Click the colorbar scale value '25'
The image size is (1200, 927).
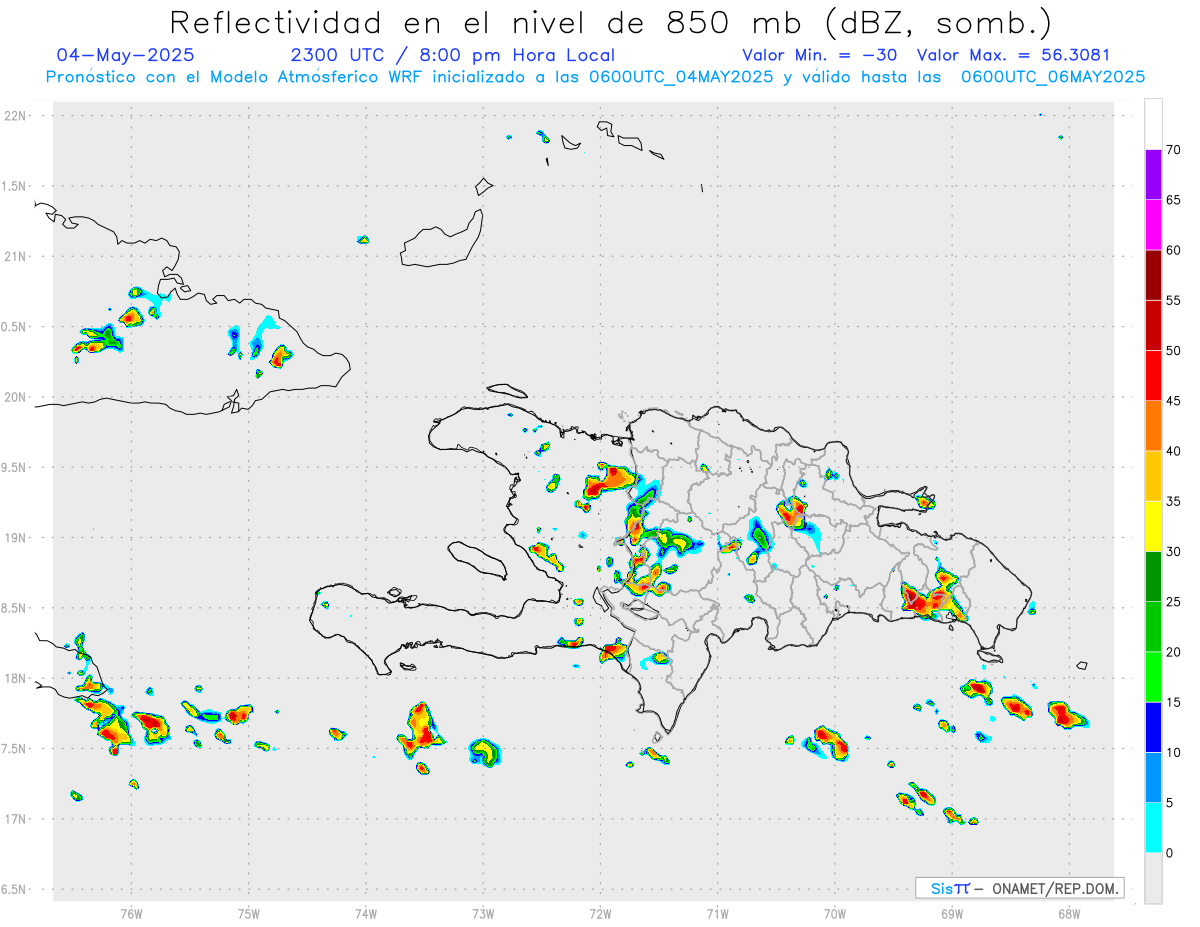click(x=1173, y=602)
